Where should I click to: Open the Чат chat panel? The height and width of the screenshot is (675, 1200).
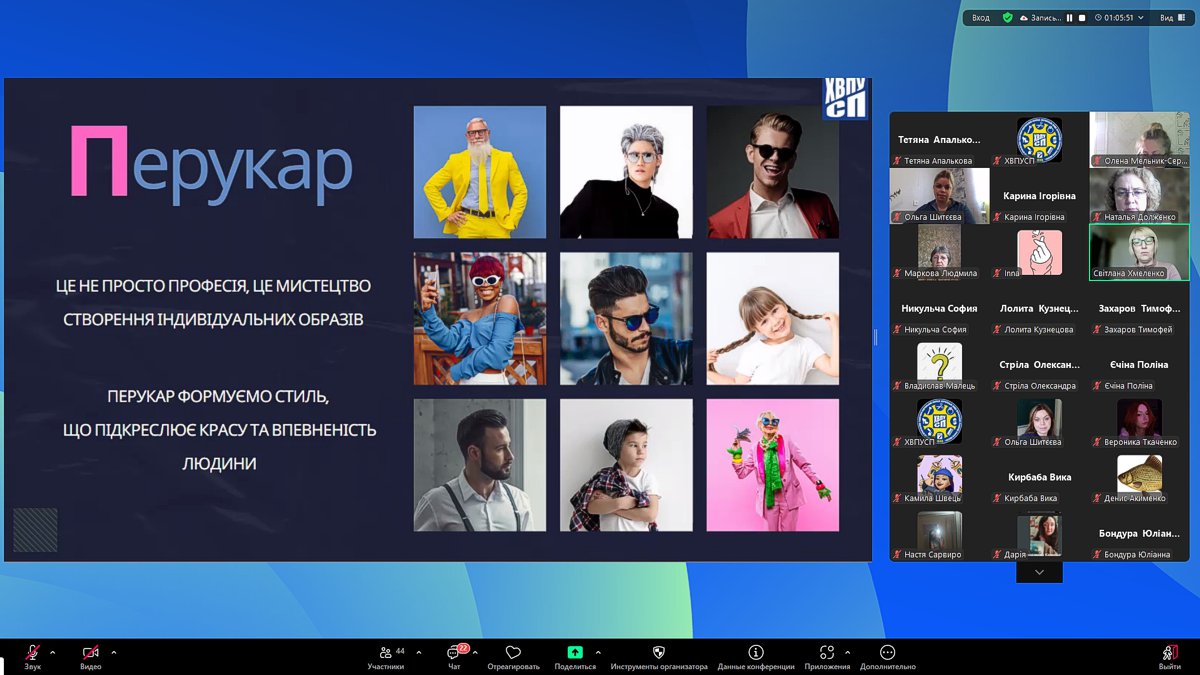coord(454,657)
